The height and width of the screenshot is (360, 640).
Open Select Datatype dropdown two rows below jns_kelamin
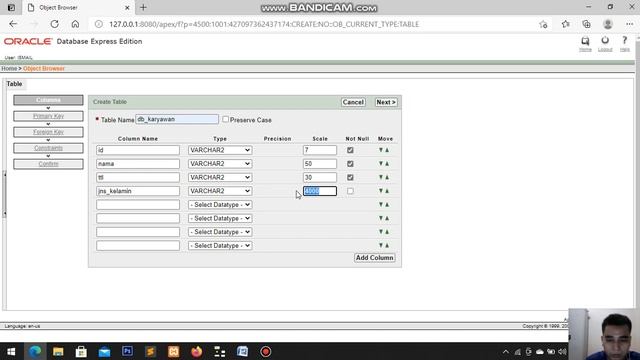(x=220, y=218)
